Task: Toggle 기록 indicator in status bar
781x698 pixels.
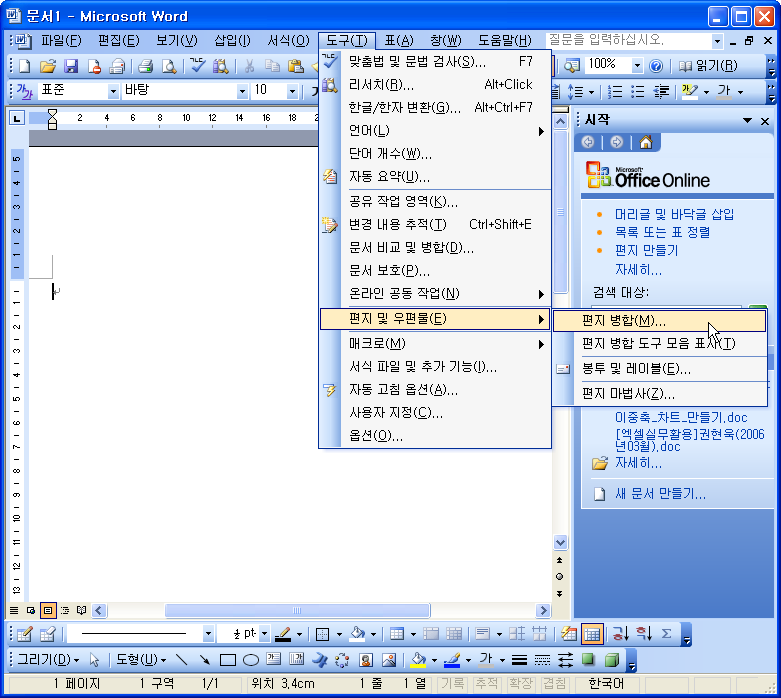Action: (x=452, y=684)
